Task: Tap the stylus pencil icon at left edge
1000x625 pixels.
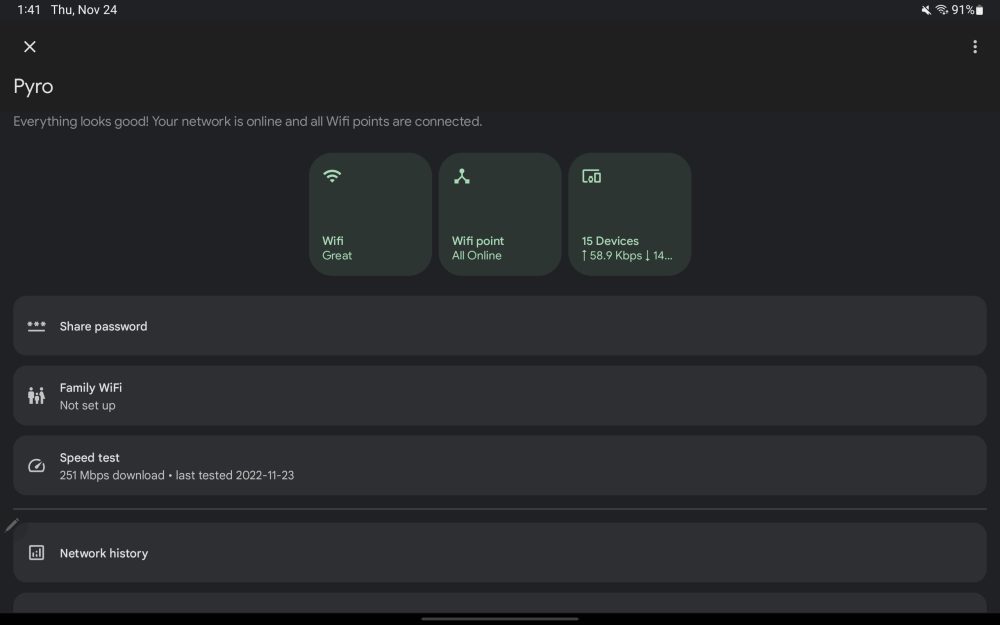Action: click(11, 525)
